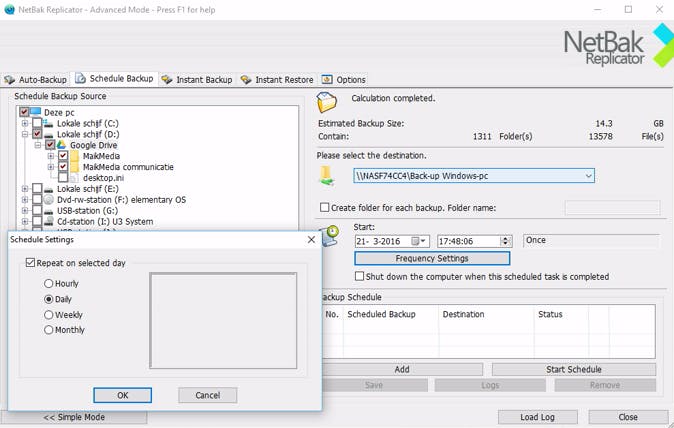Select the Daily radio option
Screen dimensions: 674x428
coord(49,299)
